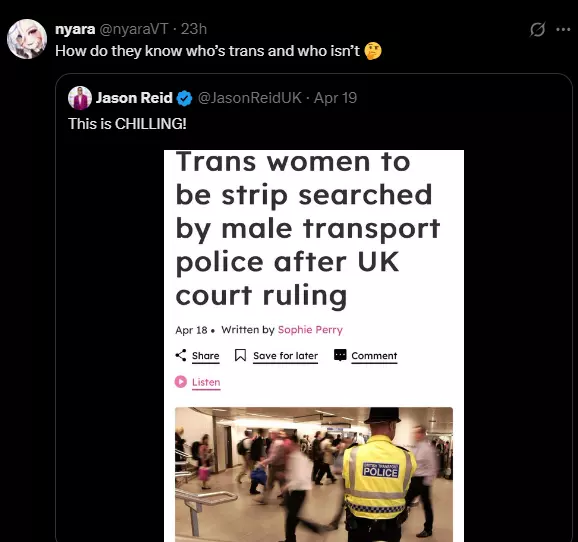Open author Sophie Perry link

(310, 330)
